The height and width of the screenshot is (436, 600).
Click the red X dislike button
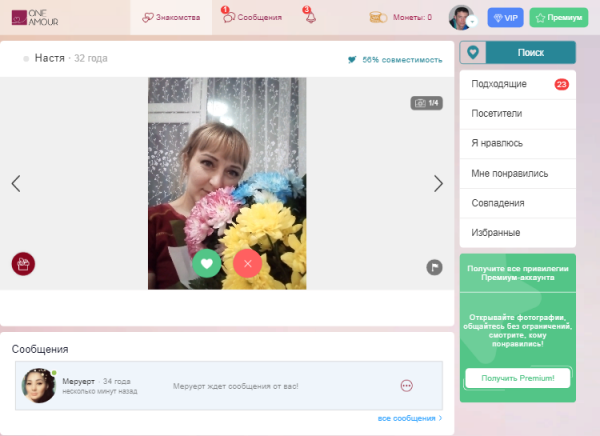pyautogui.click(x=247, y=263)
